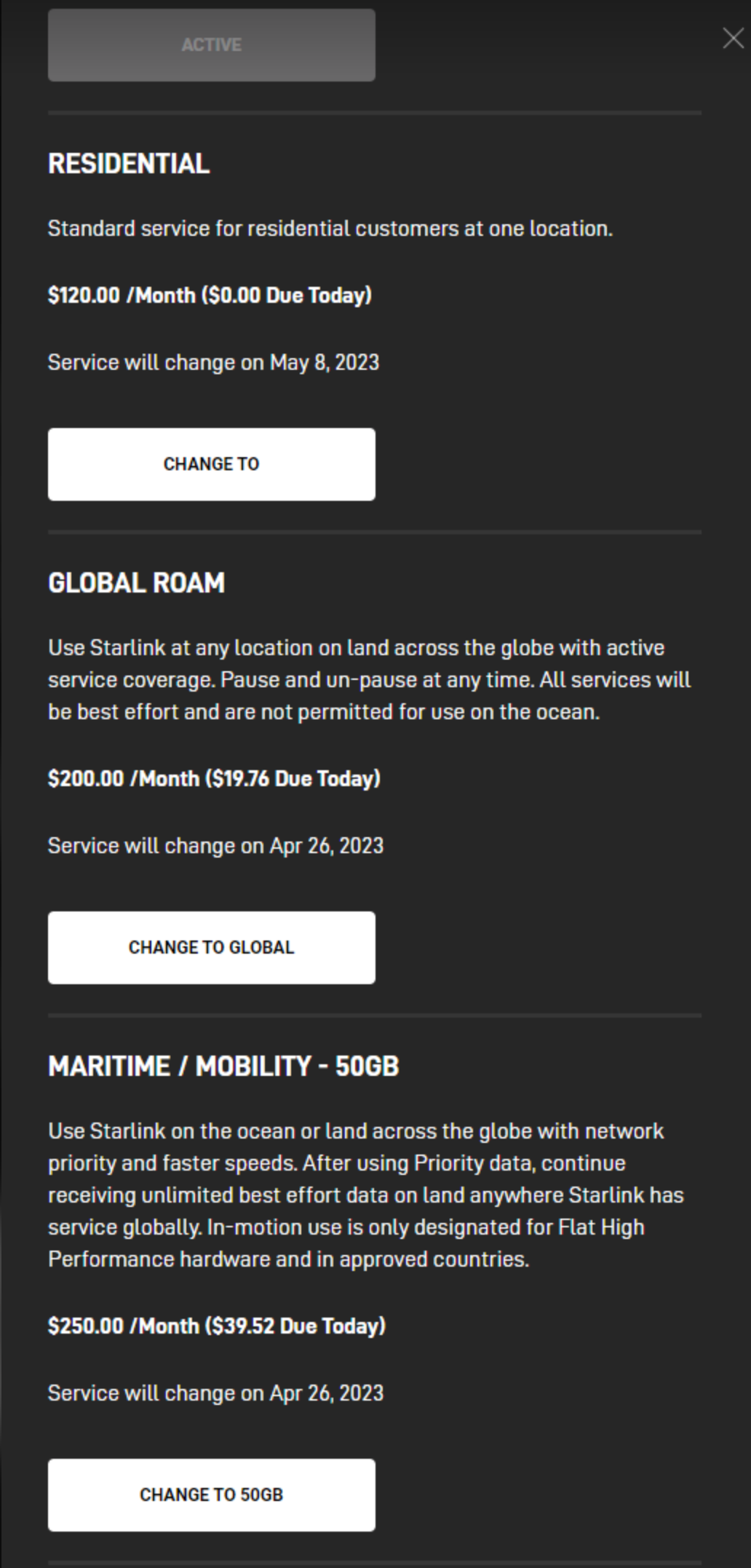Click the Maritime plan description paragraph
The image size is (751, 1568).
tap(365, 1195)
